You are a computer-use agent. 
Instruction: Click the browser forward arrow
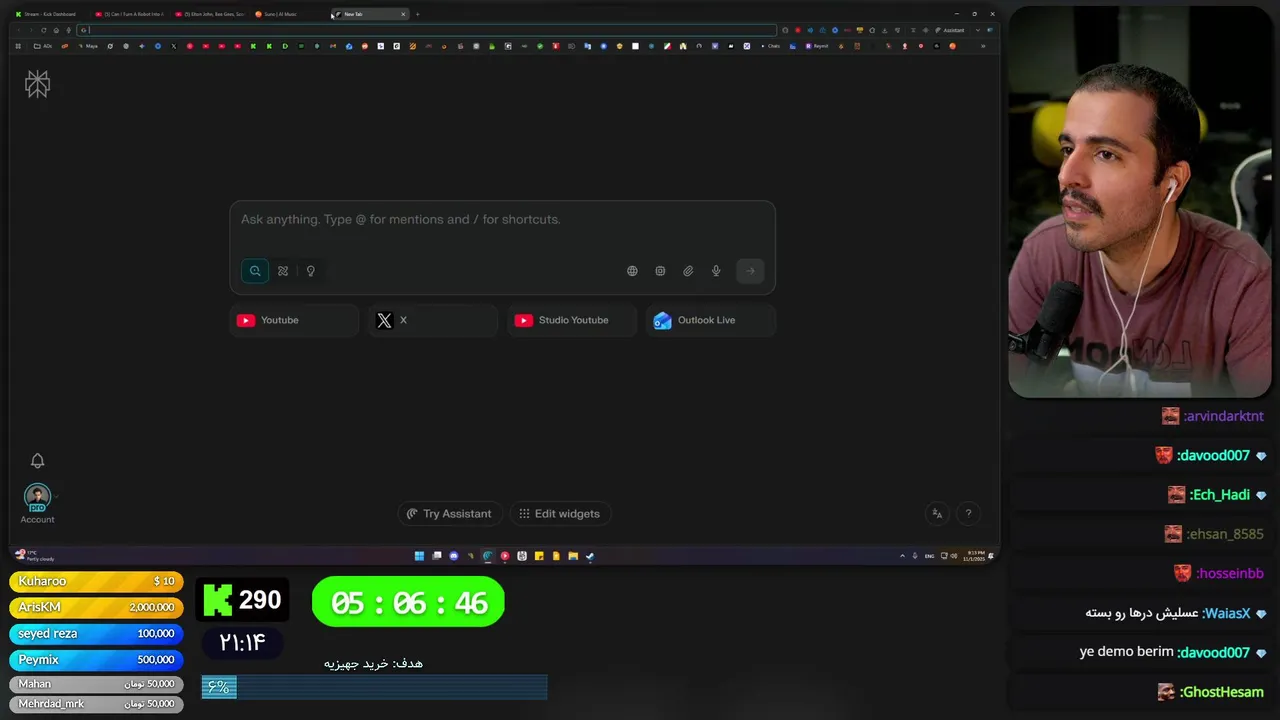(x=31, y=30)
